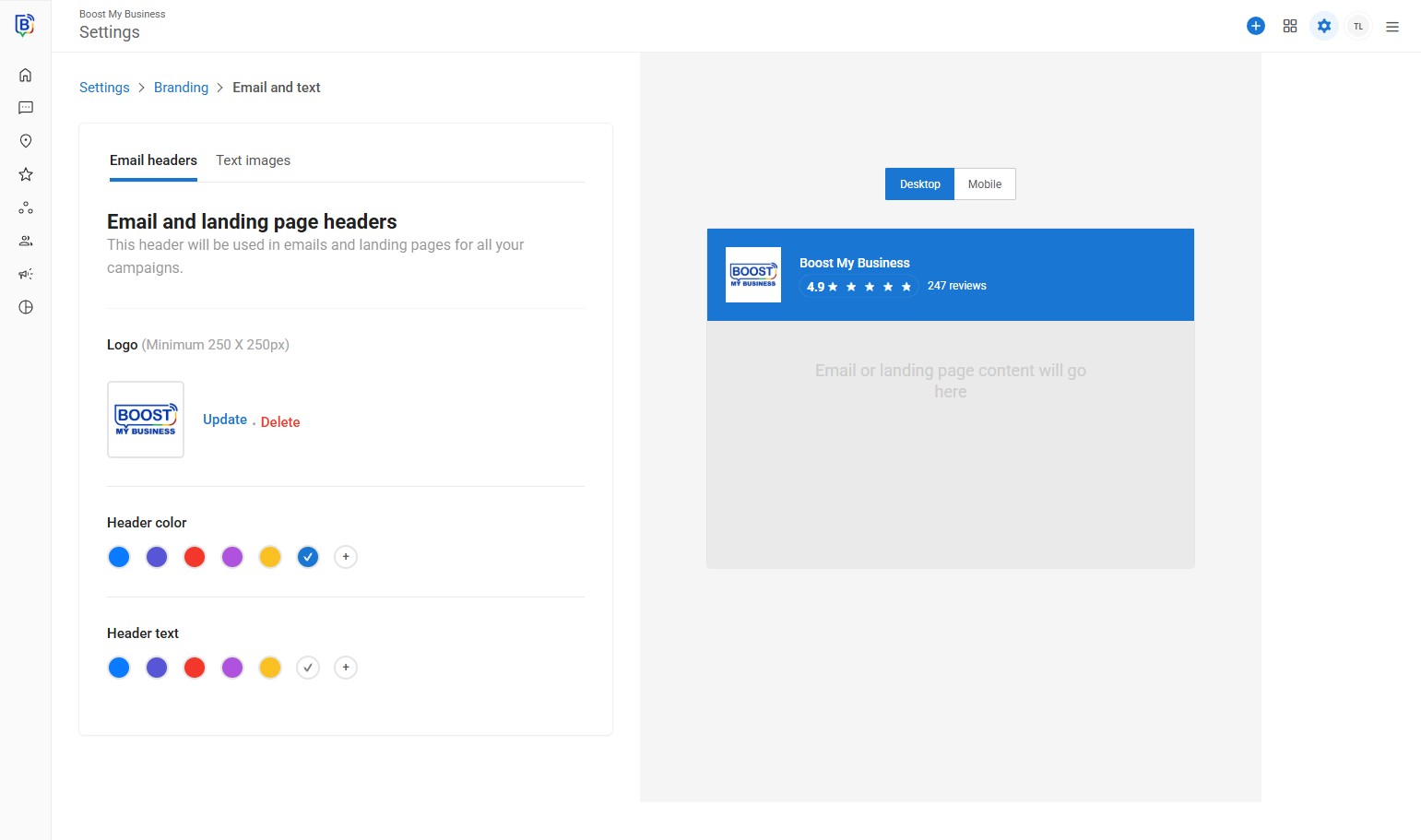The width and height of the screenshot is (1421, 840).
Task: Select the checked blue header color
Action: pos(308,557)
